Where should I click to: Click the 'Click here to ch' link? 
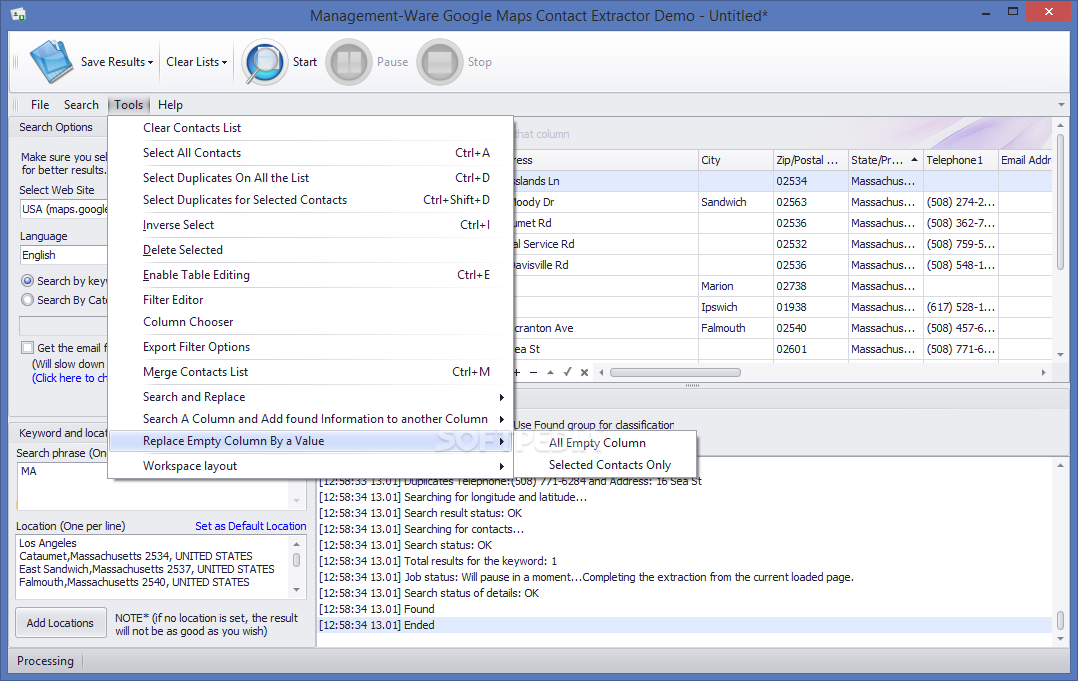click(x=69, y=378)
